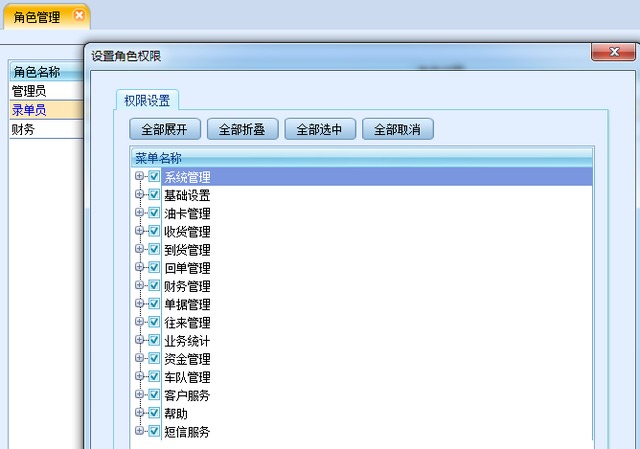Select the 管理员 role
This screenshot has height=449, width=640.
[46, 91]
